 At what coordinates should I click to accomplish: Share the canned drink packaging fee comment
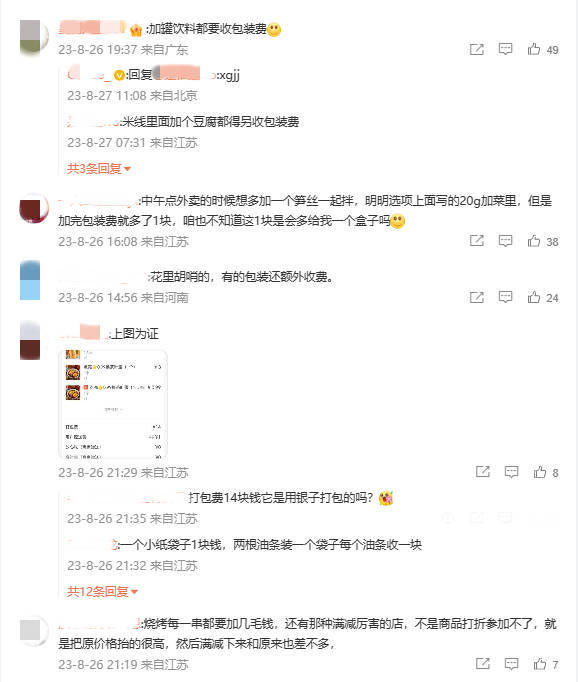point(477,49)
